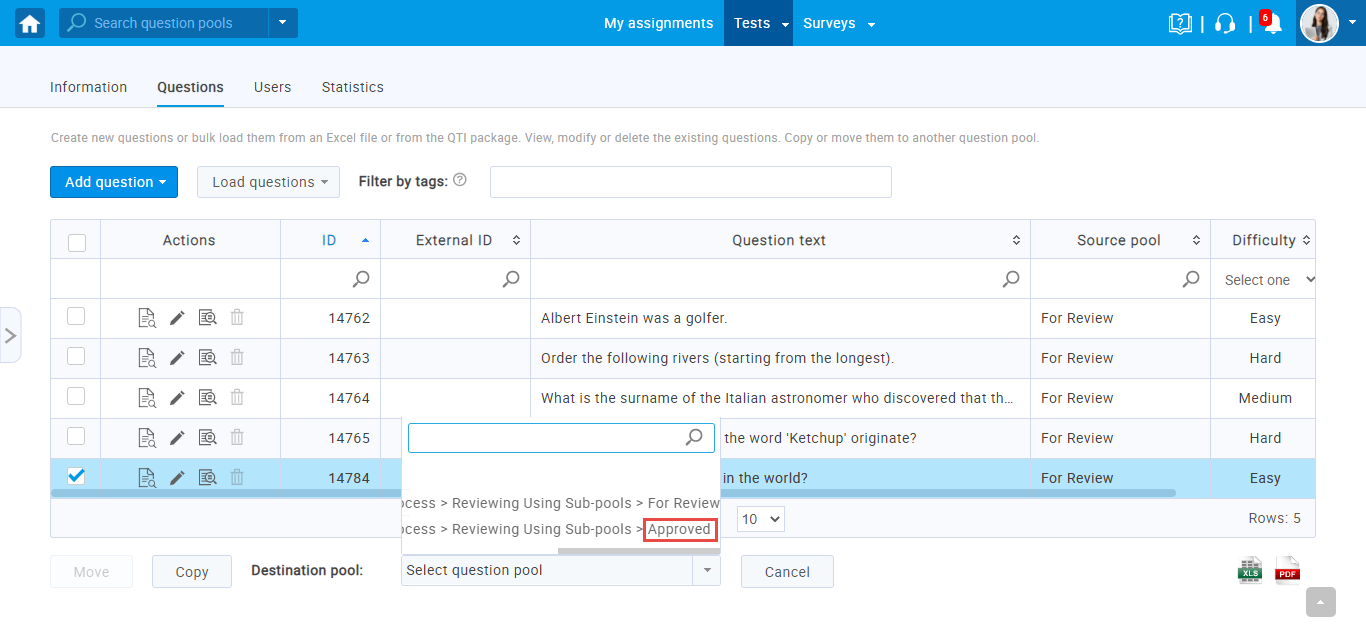The height and width of the screenshot is (625, 1366).
Task: Click the trash icon for question 14764
Action: [237, 398]
